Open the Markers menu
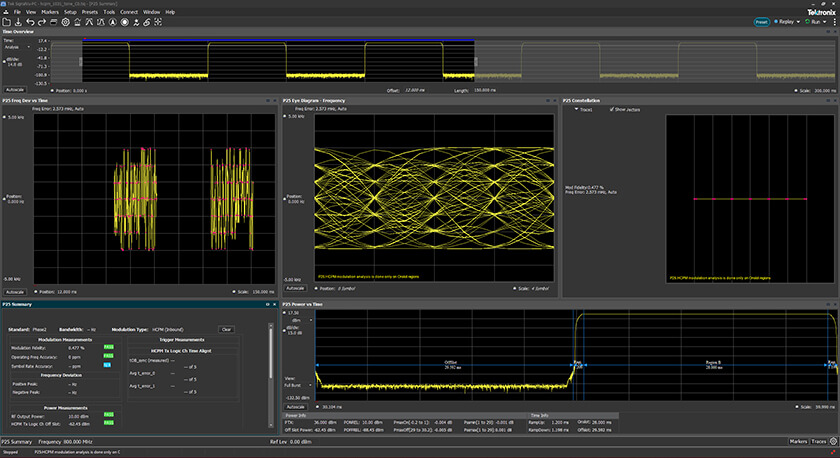Screen dimensions: 840x458 coord(48,12)
